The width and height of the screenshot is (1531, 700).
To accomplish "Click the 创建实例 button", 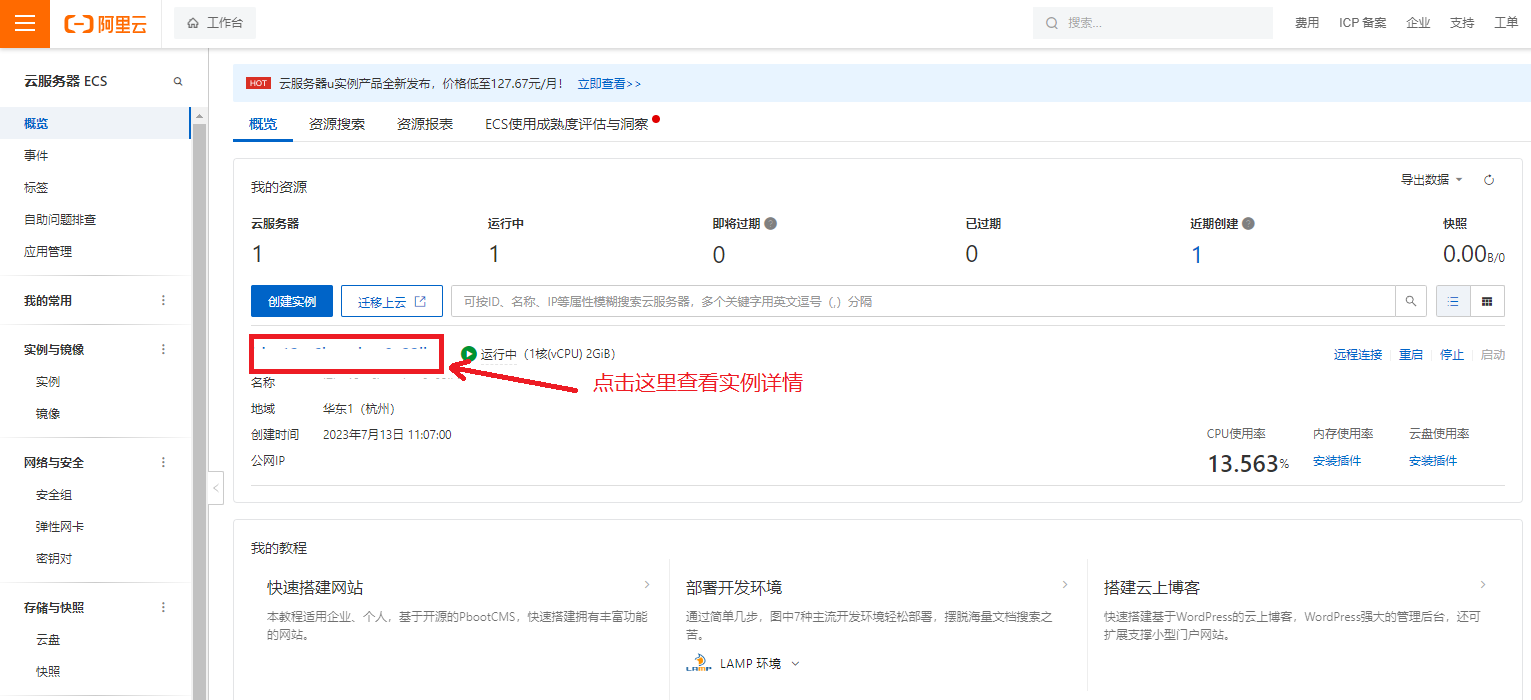I will (292, 301).
